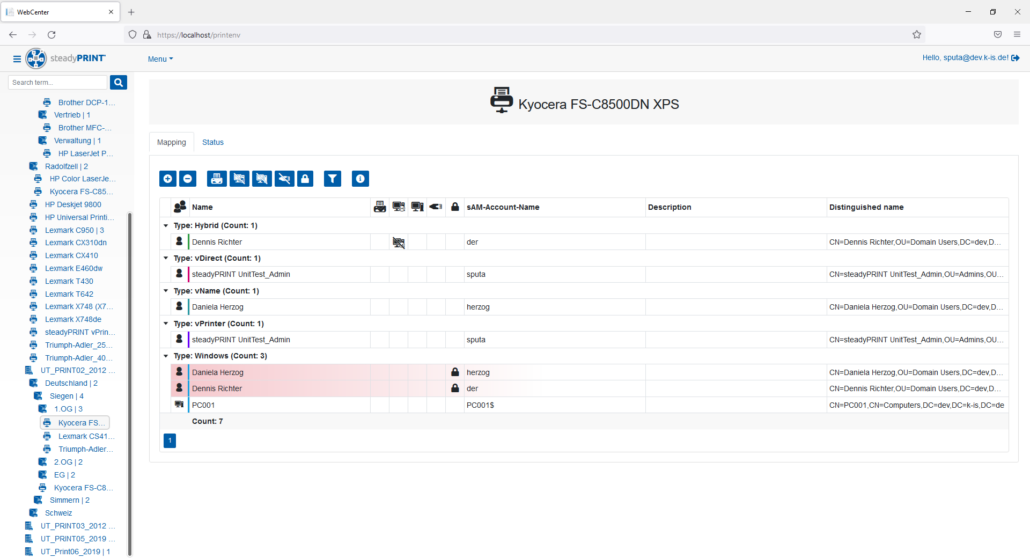This screenshot has width=1030, height=558.
Task: Open Siegen | 4 tree node
Action: click(66, 396)
